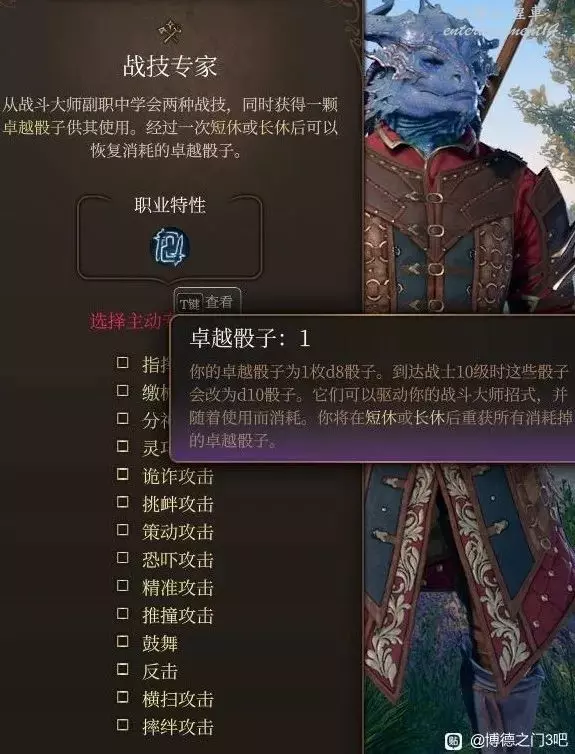This screenshot has width=575, height=754.
Task: Check the first partly hidden 指 maneuver checkbox
Action: pyautogui.click(x=123, y=363)
